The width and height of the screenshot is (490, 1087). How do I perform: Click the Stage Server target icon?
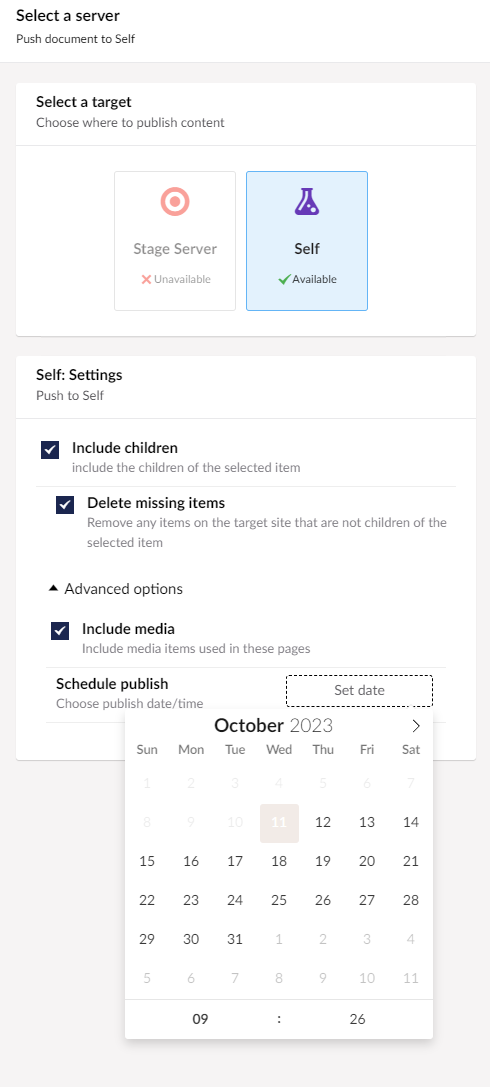175,202
